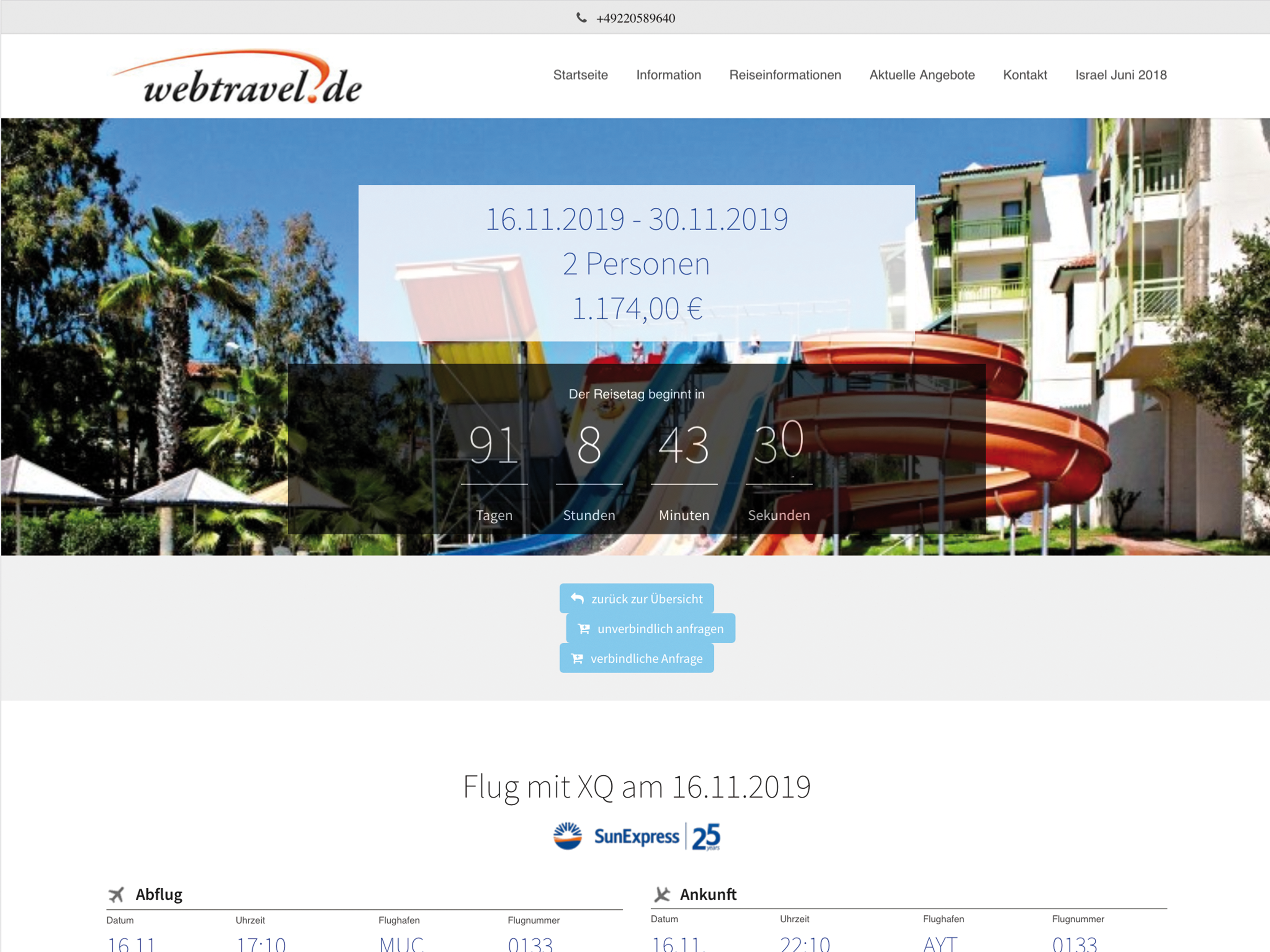This screenshot has height=952, width=1270.
Task: Click the back arrow icon on Übersicht button
Action: point(577,598)
